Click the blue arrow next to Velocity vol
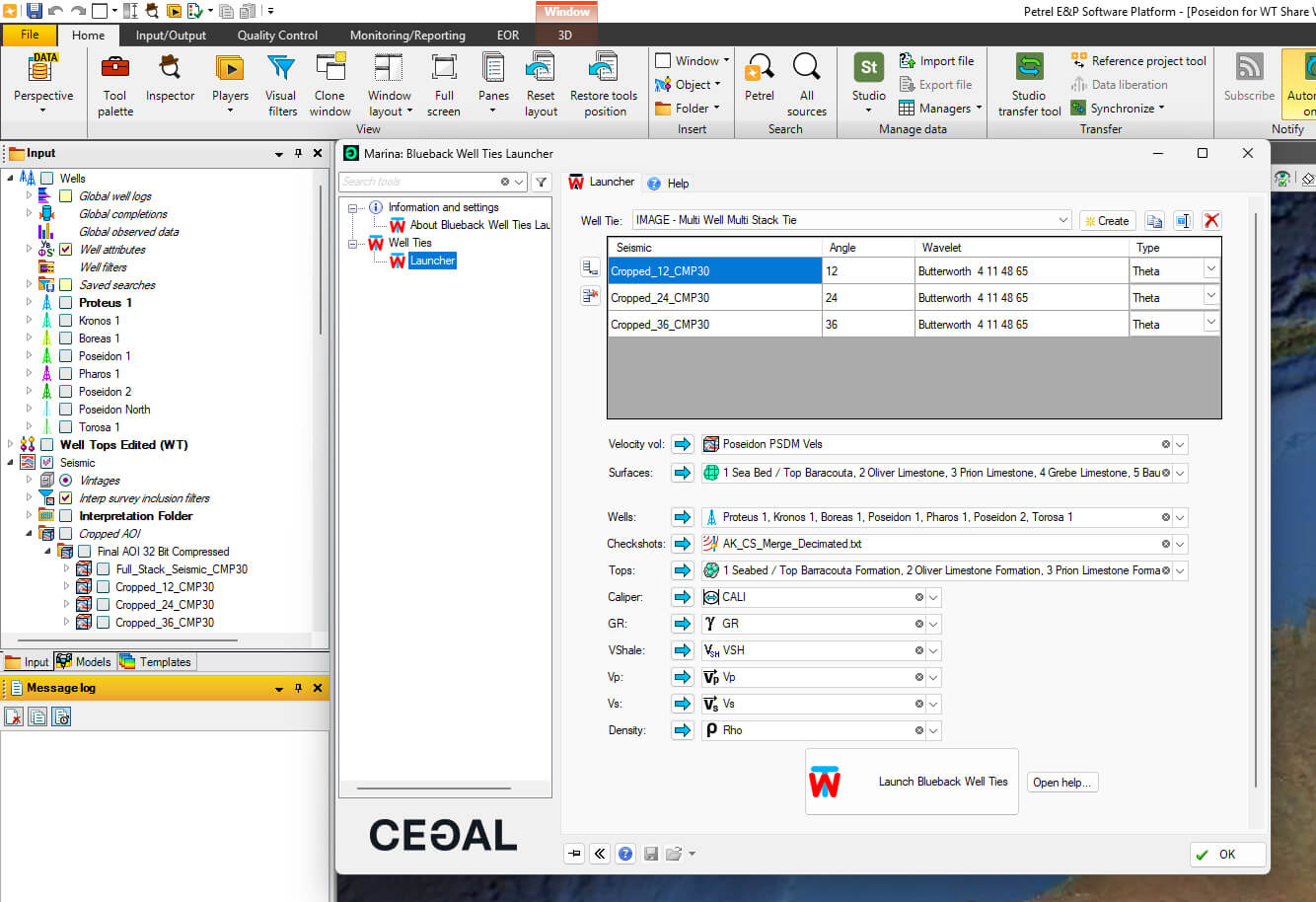 [x=683, y=445]
